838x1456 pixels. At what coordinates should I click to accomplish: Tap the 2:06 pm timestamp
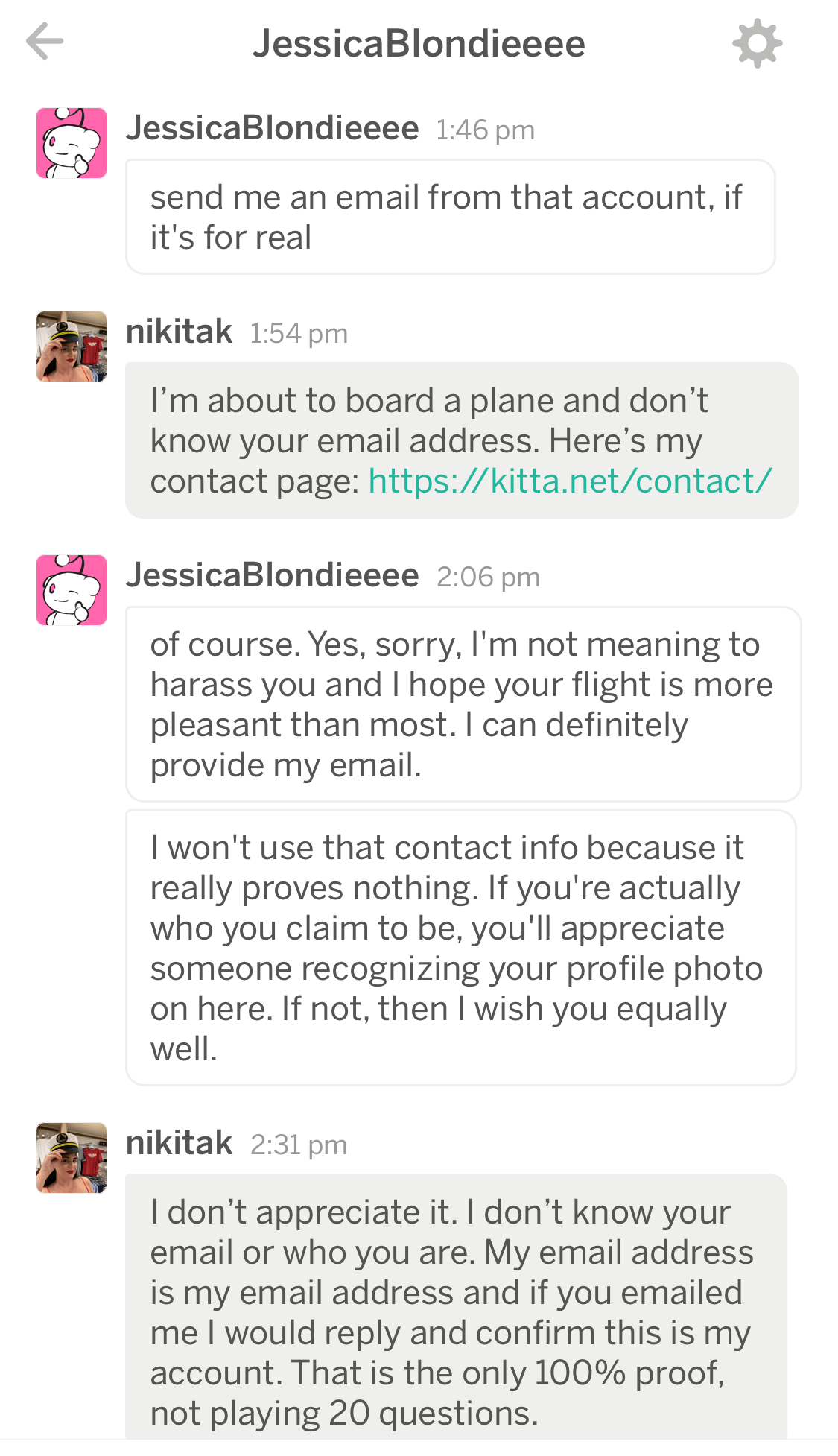tap(488, 577)
